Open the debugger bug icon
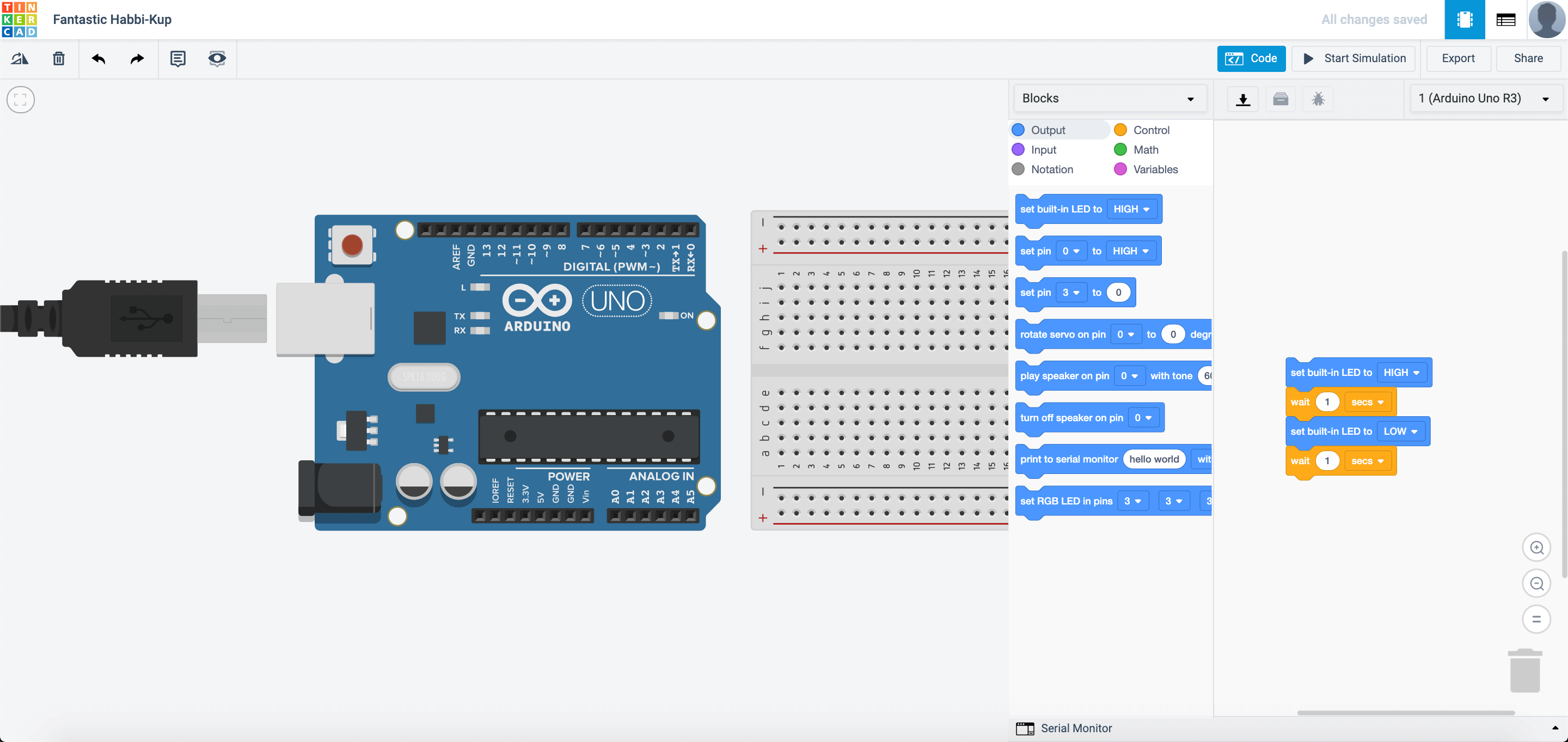Viewport: 1568px width, 742px height. click(x=1319, y=99)
